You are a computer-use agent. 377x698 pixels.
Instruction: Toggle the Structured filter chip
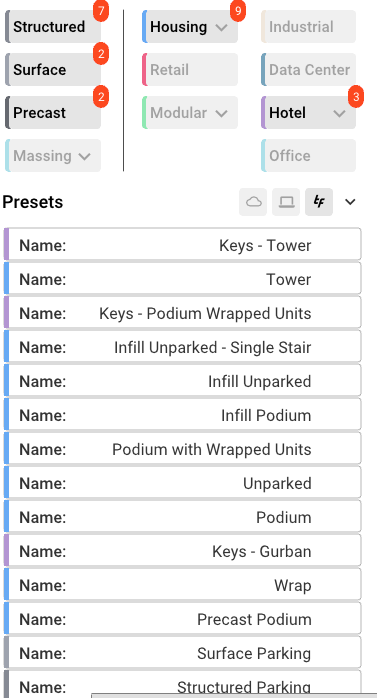pyautogui.click(x=53, y=27)
